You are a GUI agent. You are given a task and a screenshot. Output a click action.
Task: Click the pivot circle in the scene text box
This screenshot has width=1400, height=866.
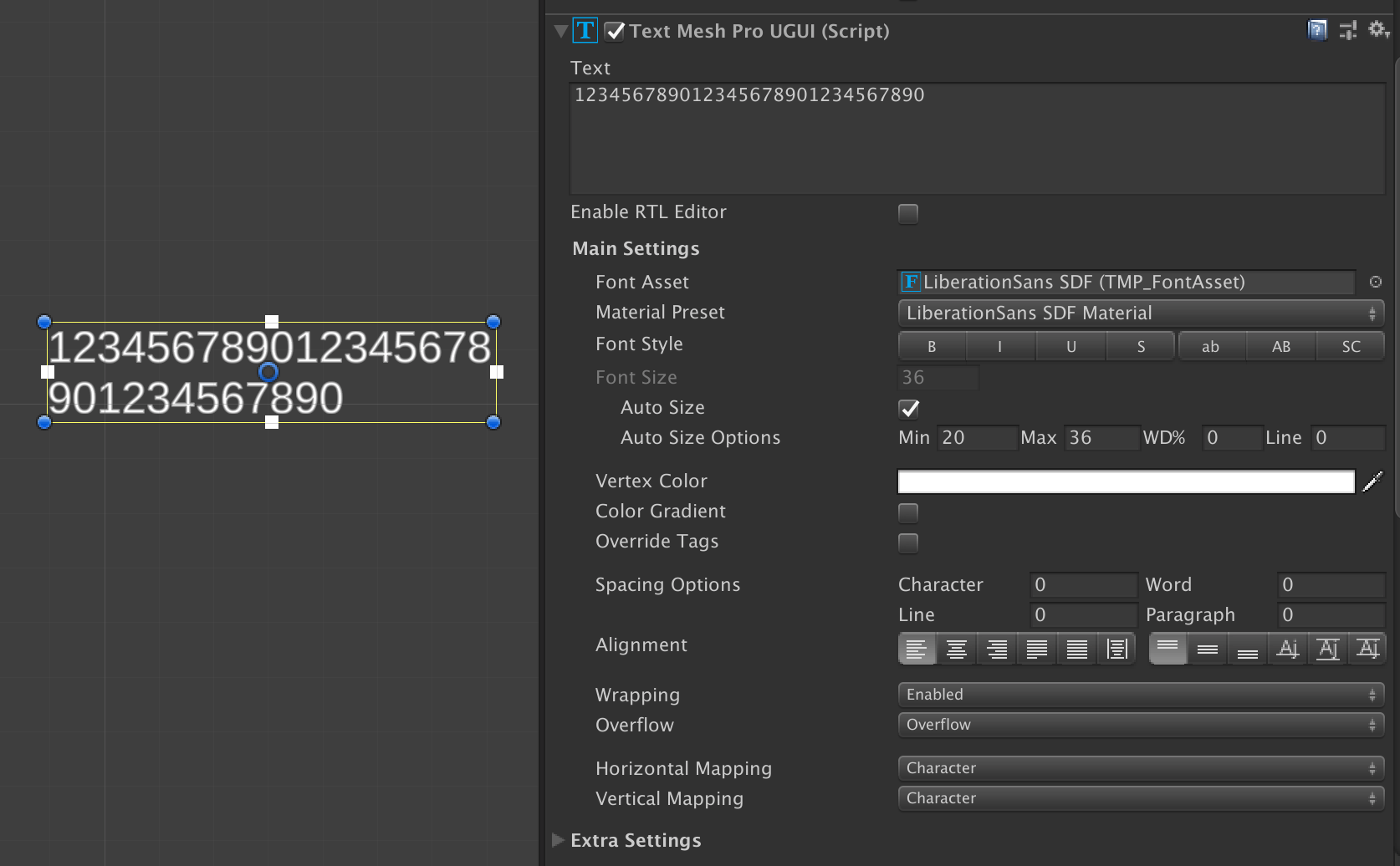[x=268, y=372]
